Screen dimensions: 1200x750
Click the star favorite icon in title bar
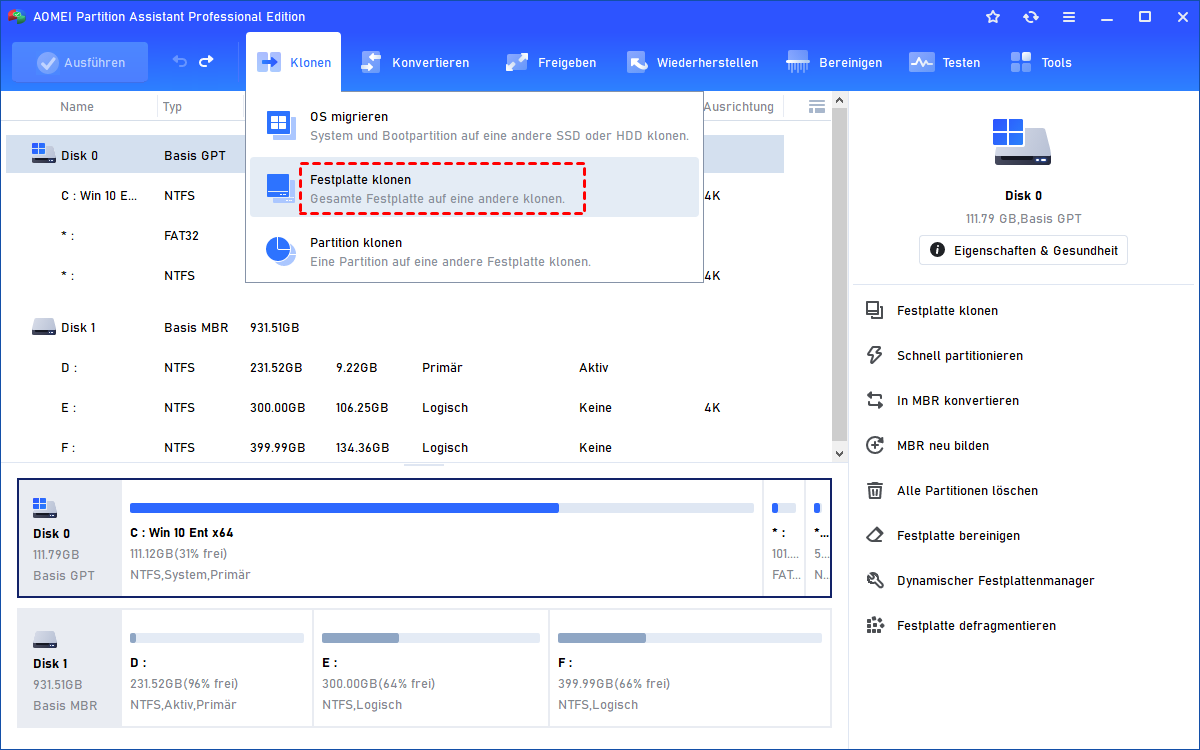pyautogui.click(x=993, y=17)
